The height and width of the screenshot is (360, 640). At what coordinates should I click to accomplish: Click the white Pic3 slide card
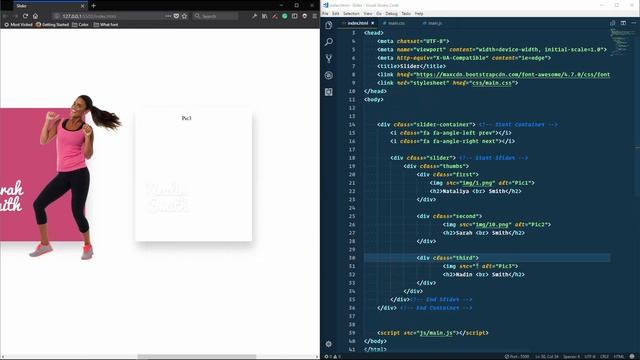tap(193, 176)
